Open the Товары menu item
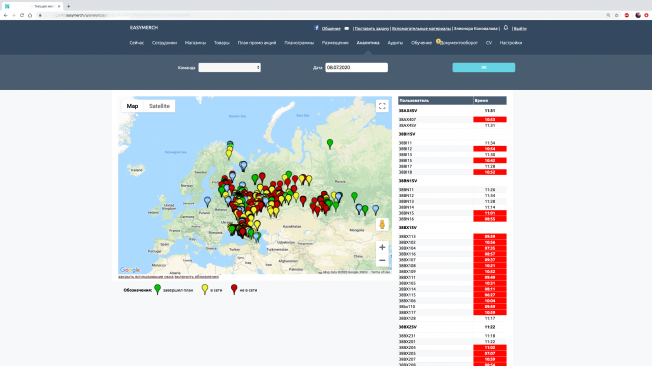This screenshot has height=366, width=652. 222,42
